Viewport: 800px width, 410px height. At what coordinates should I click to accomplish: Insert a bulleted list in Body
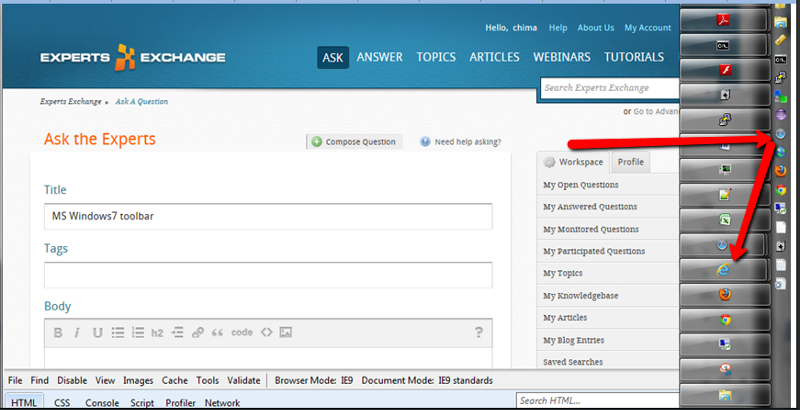coord(118,333)
